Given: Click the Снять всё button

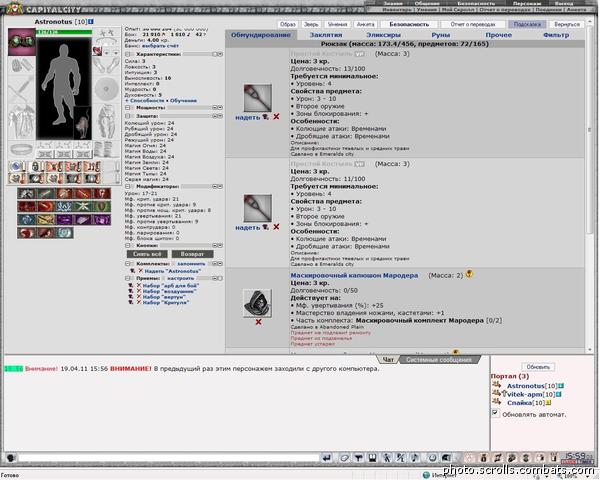Looking at the screenshot, I should coord(147,254).
